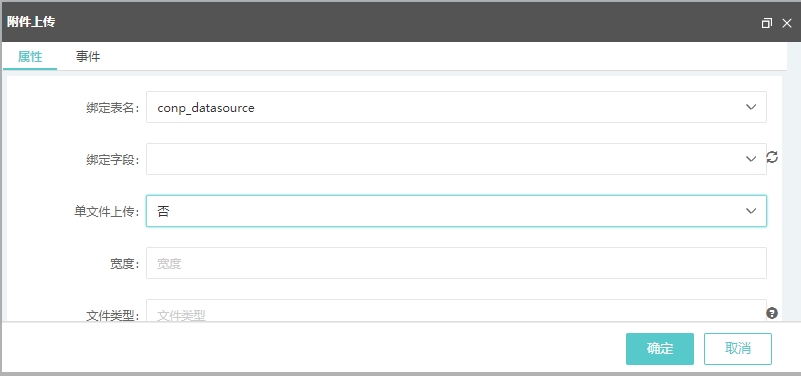The image size is (801, 376).
Task: Click the 单文件上传 field label
Action: tap(107, 212)
